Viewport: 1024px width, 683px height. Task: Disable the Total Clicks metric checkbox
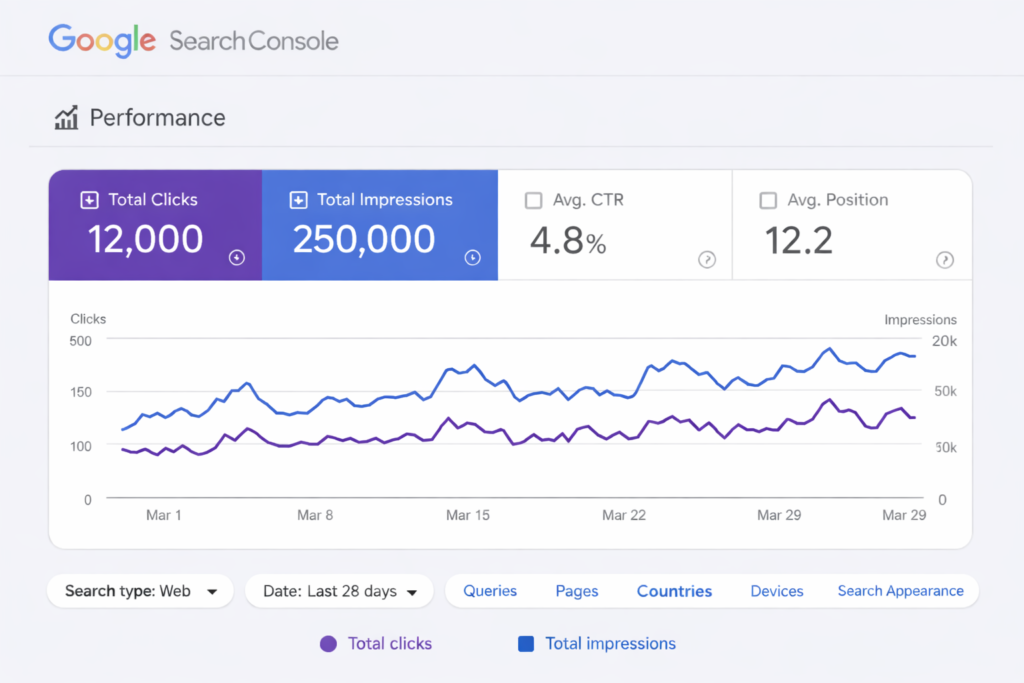pos(89,200)
